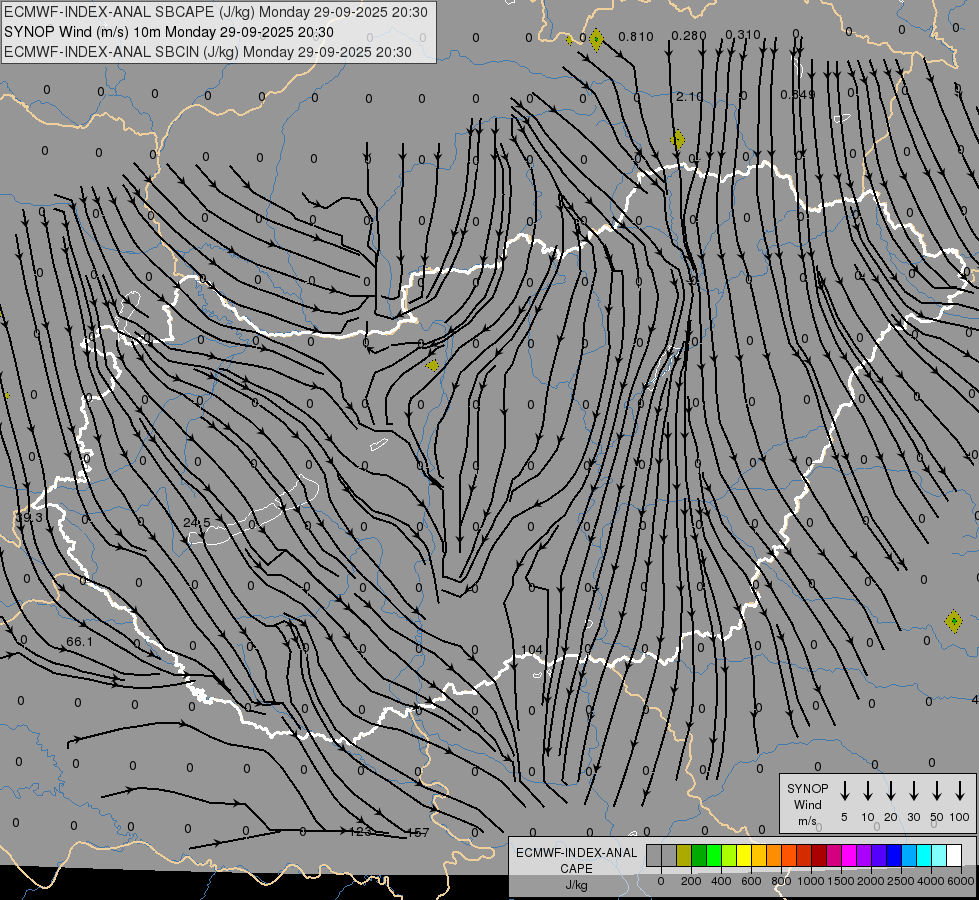979x900 pixels.
Task: Select the yellow diamond marker near map center
Action: 432,365
